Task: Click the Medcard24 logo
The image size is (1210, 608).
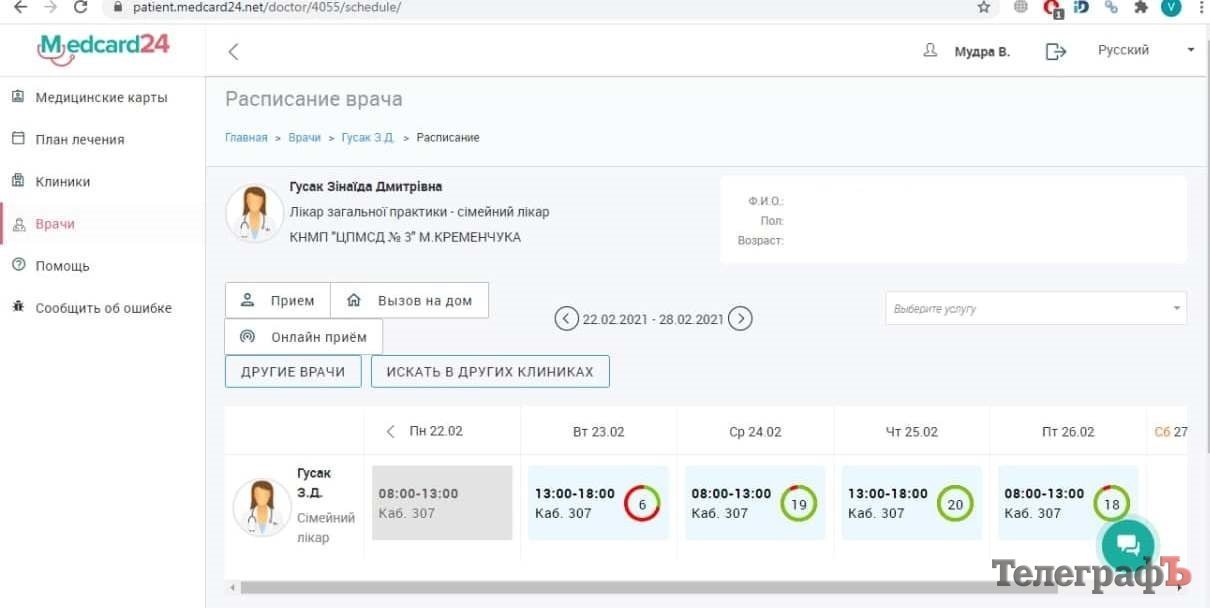Action: point(103,47)
